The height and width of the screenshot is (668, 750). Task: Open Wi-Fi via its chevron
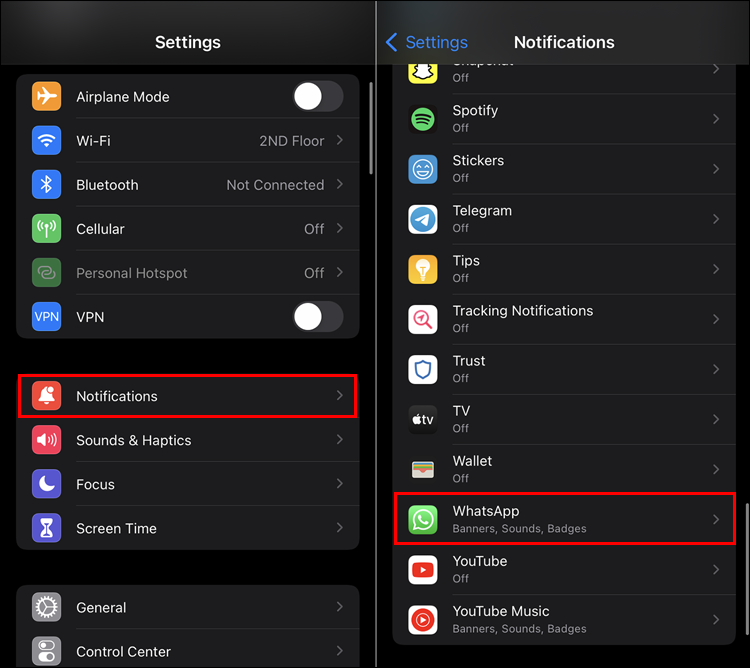click(x=340, y=140)
